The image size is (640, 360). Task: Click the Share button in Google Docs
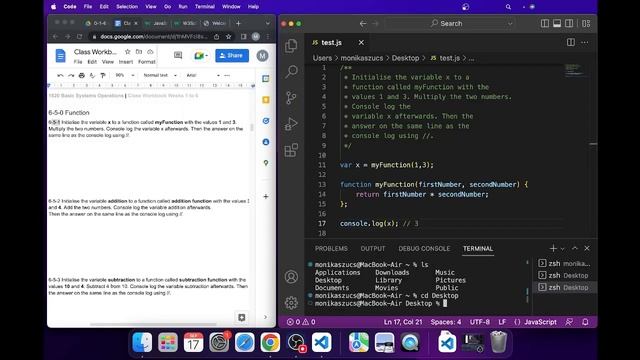232,56
